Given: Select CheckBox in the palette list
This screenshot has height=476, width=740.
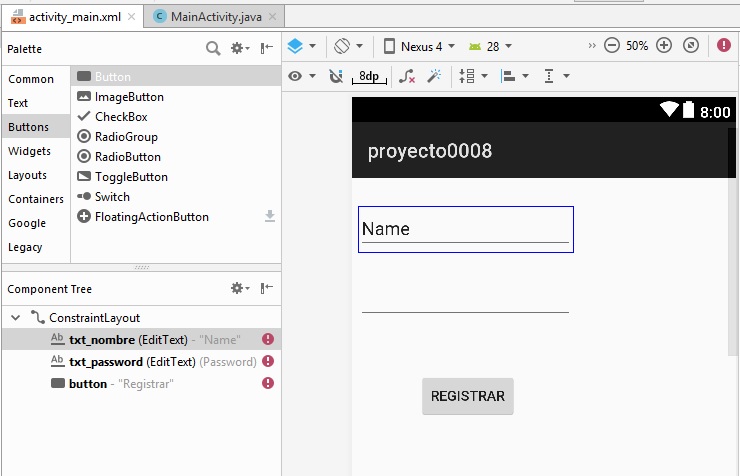Looking at the screenshot, I should tap(121, 117).
